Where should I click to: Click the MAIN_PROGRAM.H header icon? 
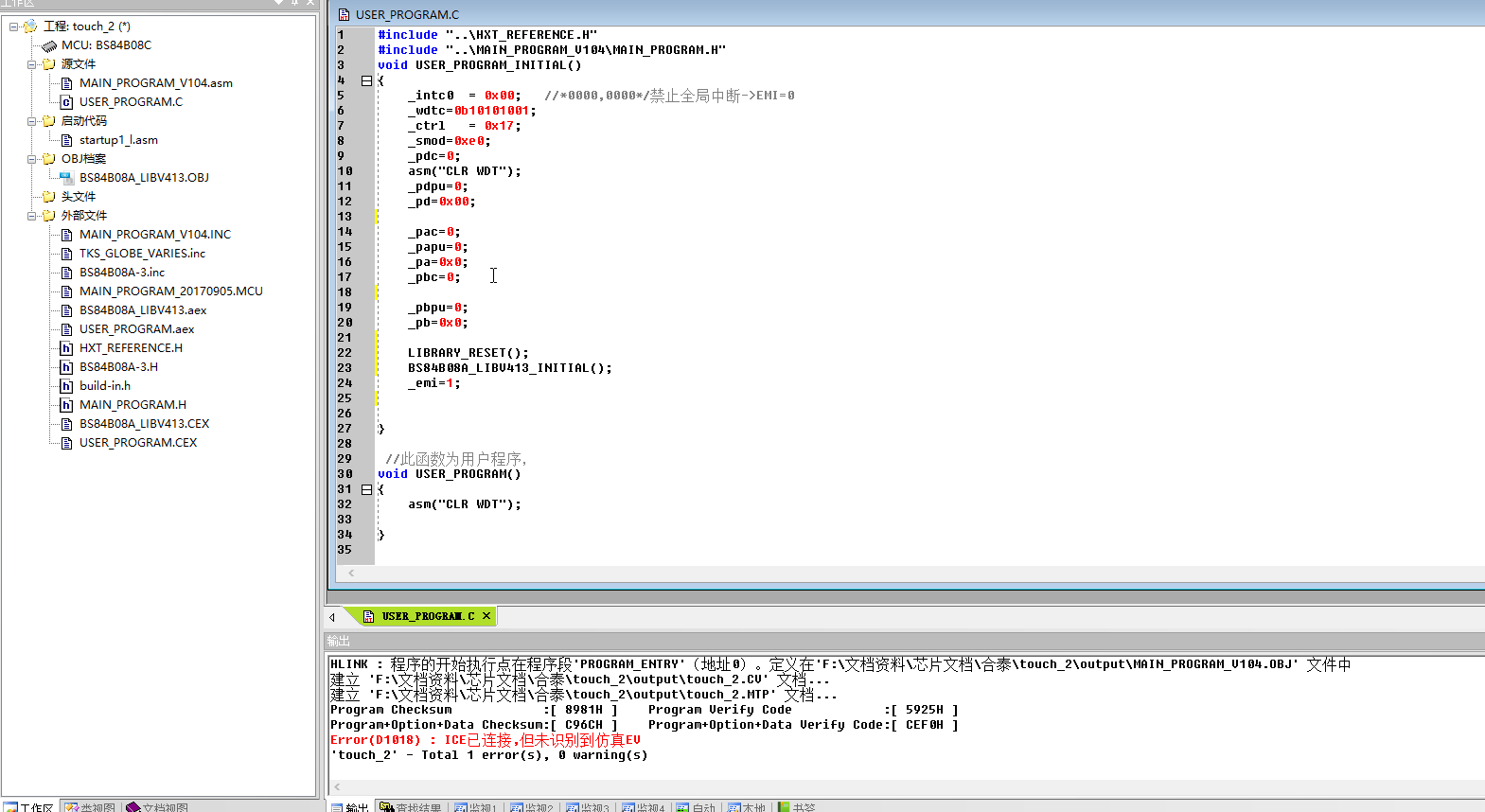[x=66, y=405]
